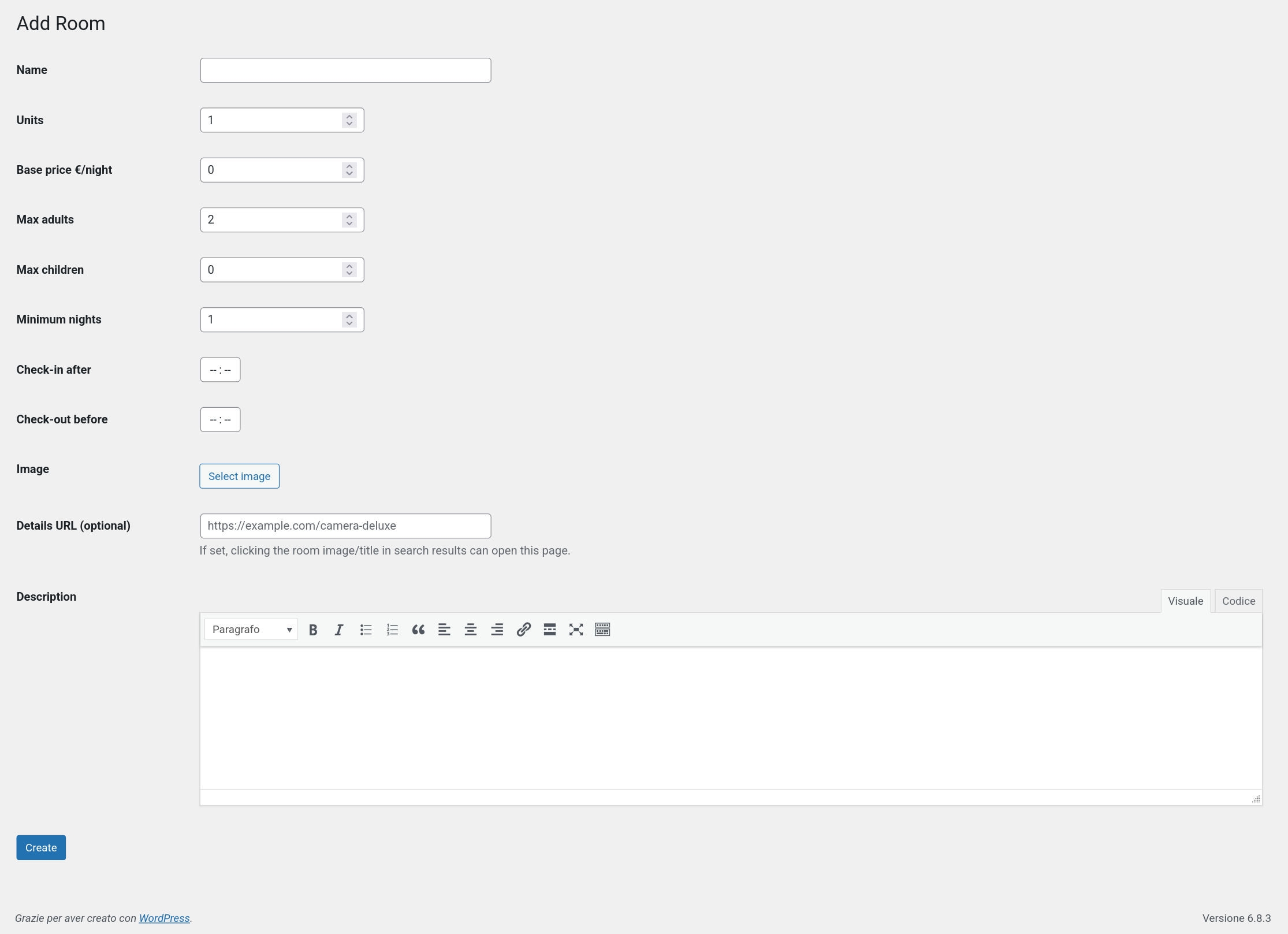Click the 'Versione 6.8.3' footer text

click(x=1237, y=918)
